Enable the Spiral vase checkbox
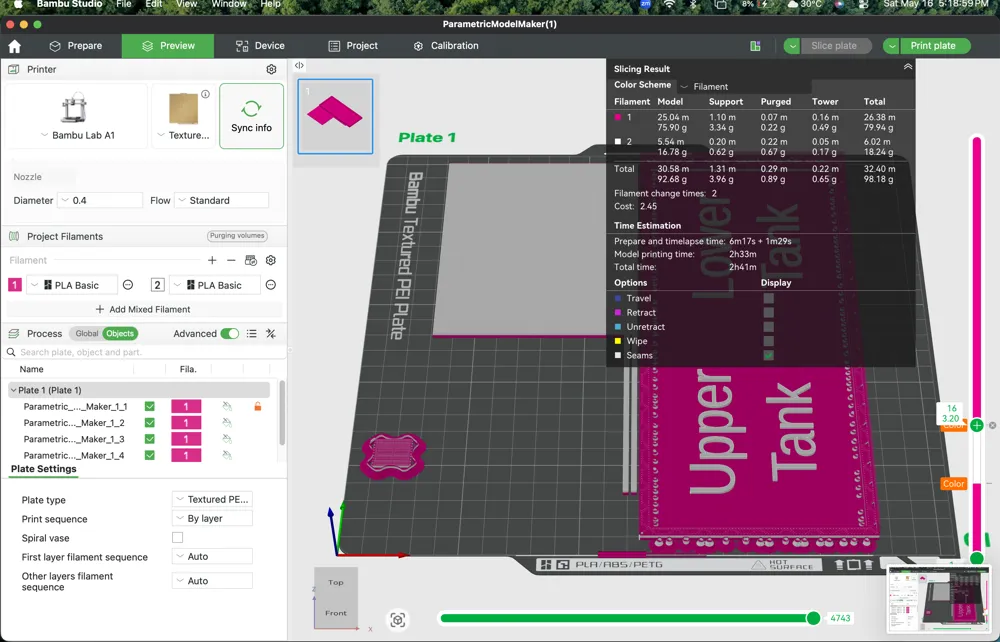The height and width of the screenshot is (642, 1000). (177, 537)
